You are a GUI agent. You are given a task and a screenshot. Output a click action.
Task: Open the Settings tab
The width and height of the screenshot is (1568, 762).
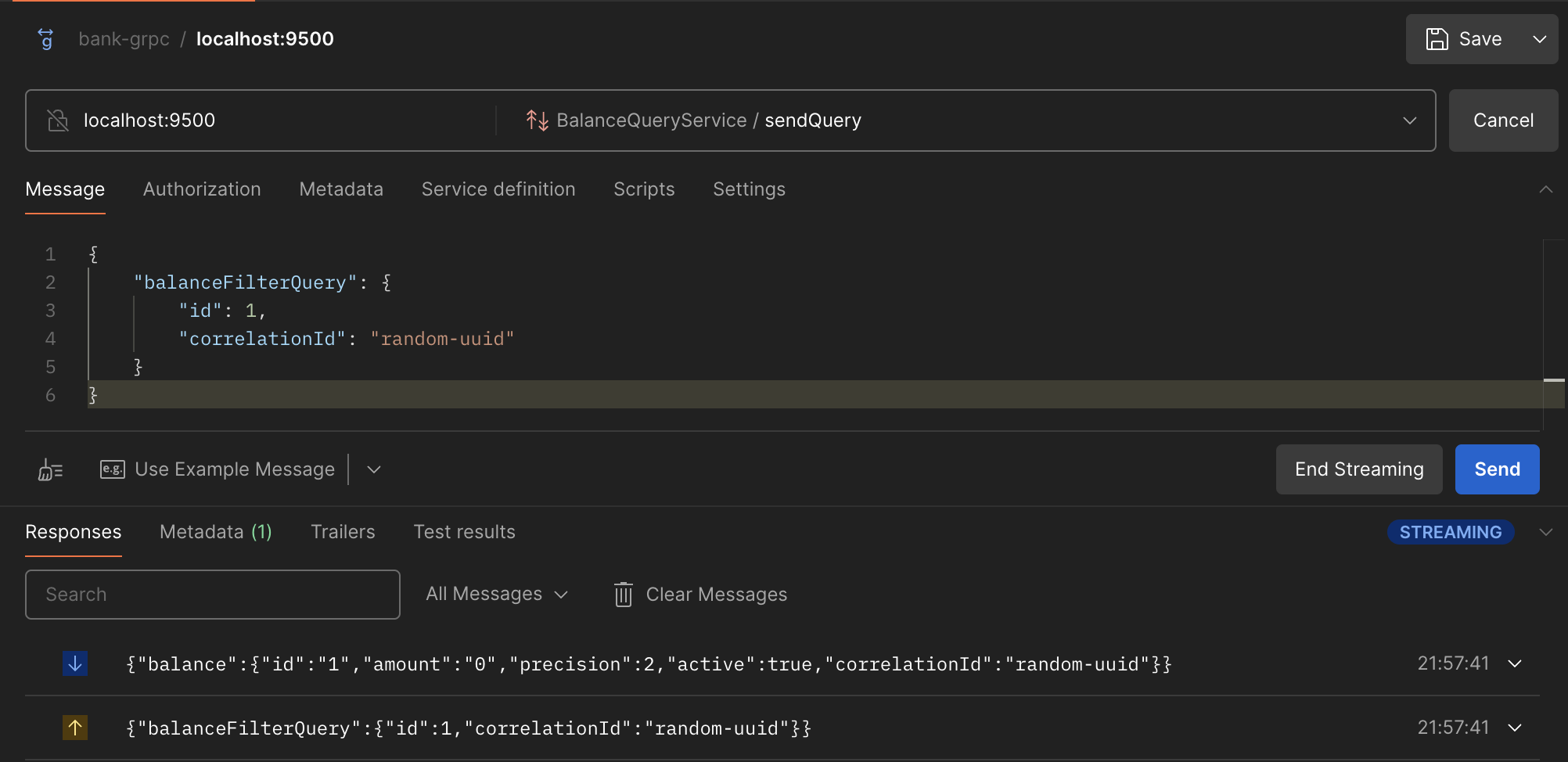point(749,189)
